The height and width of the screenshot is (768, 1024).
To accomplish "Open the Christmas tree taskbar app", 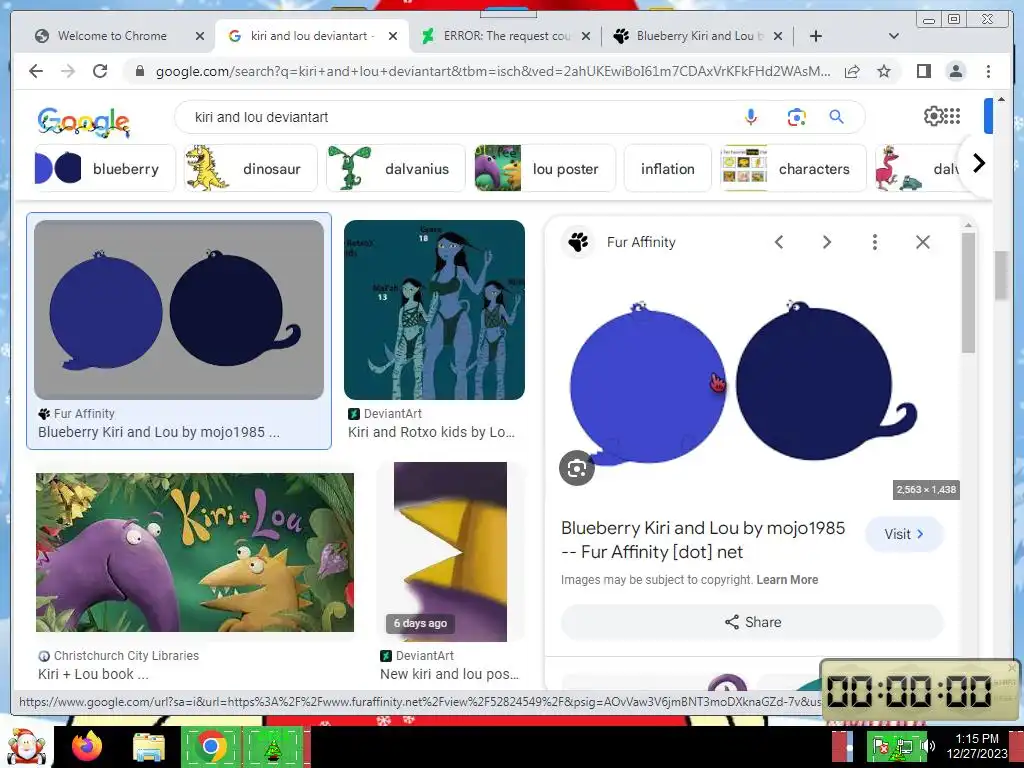I will [273, 747].
